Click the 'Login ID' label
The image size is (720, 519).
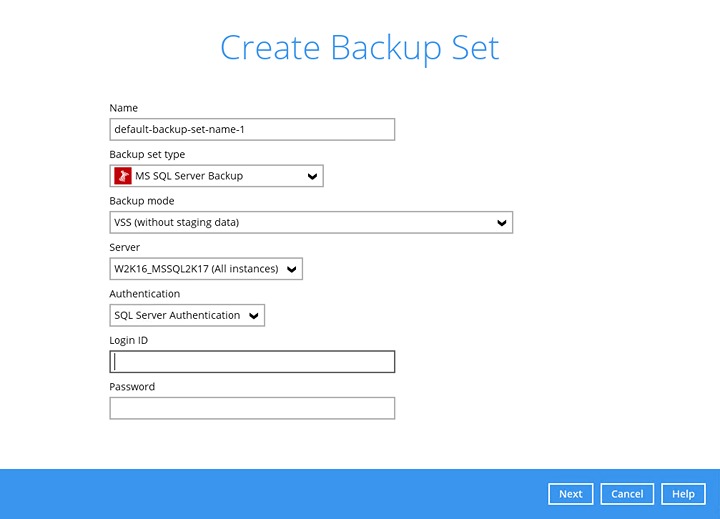point(129,341)
